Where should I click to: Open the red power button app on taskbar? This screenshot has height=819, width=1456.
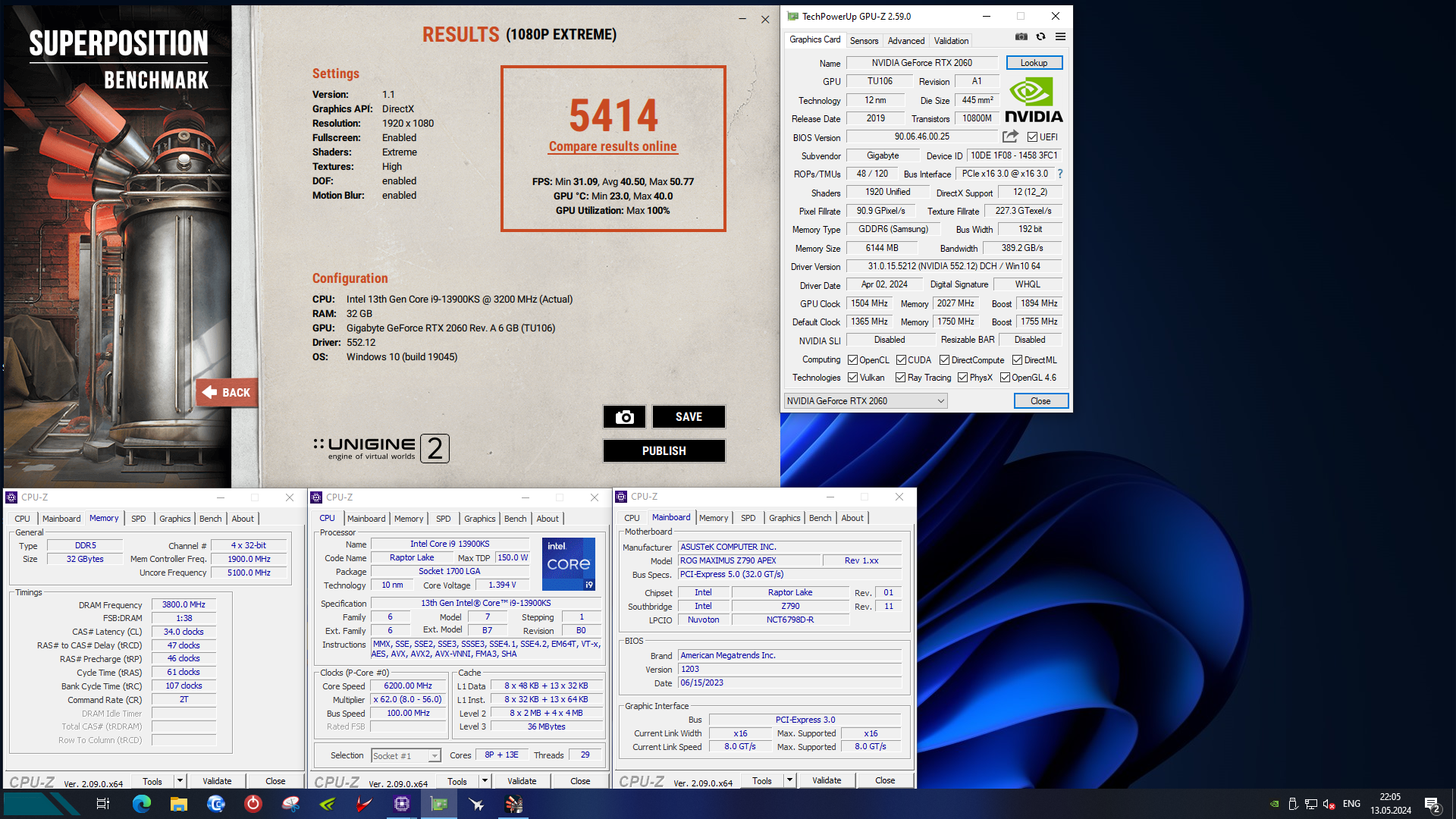point(253,804)
